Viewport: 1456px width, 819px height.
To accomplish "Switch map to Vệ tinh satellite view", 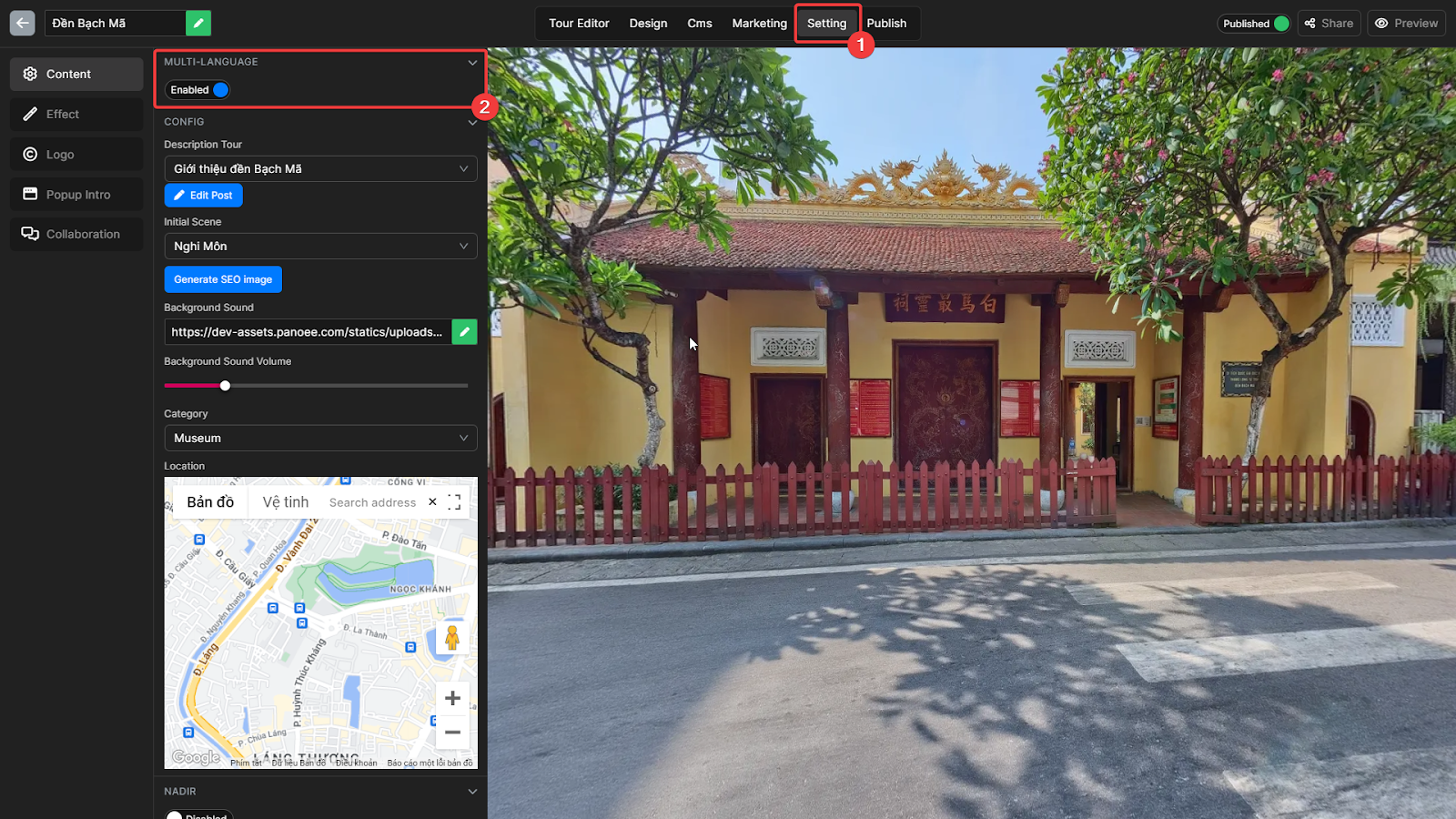I will click(x=286, y=502).
